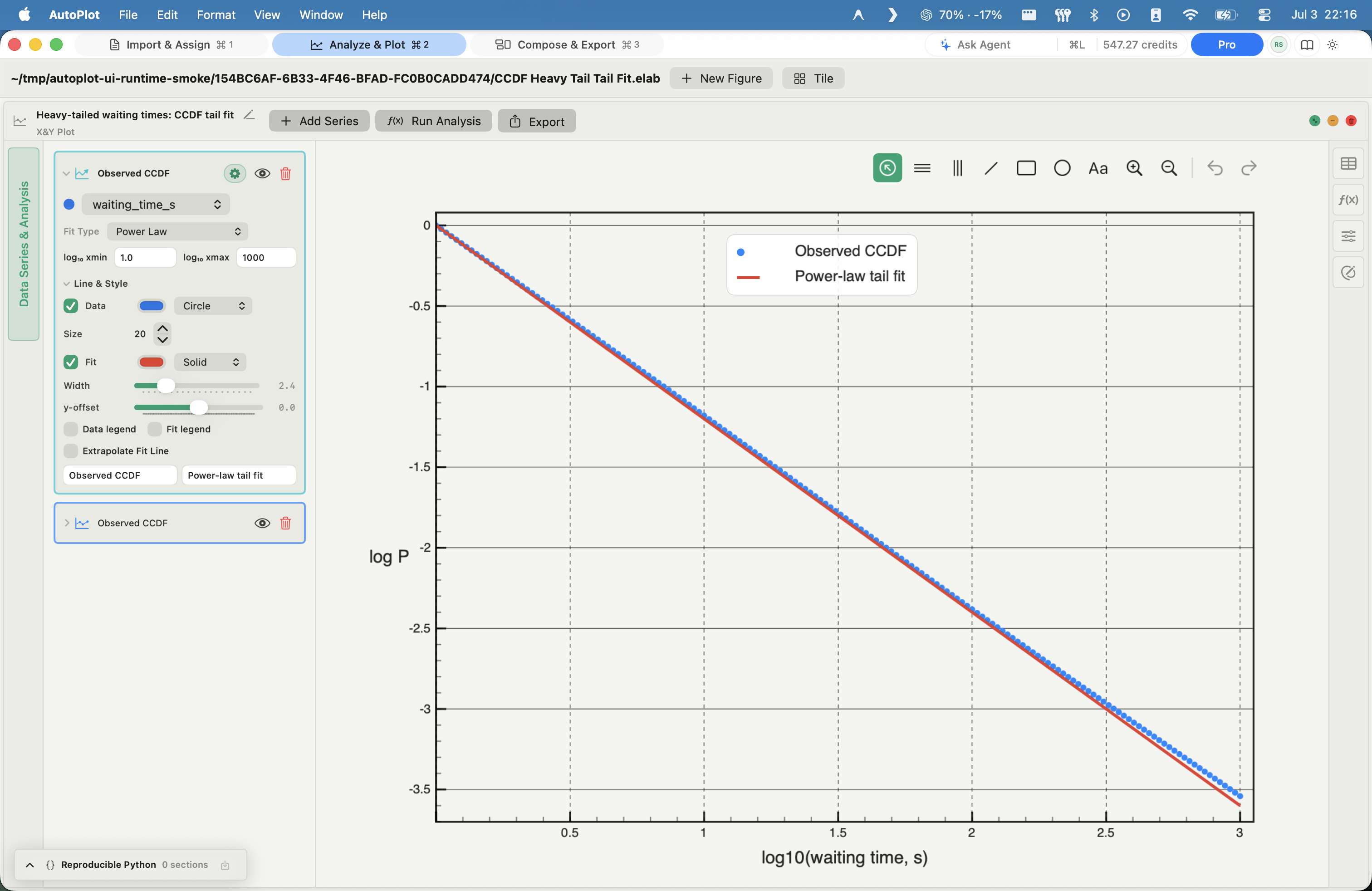
Task: Collapse the expanded Observed CCDF series card
Action: [x=66, y=173]
